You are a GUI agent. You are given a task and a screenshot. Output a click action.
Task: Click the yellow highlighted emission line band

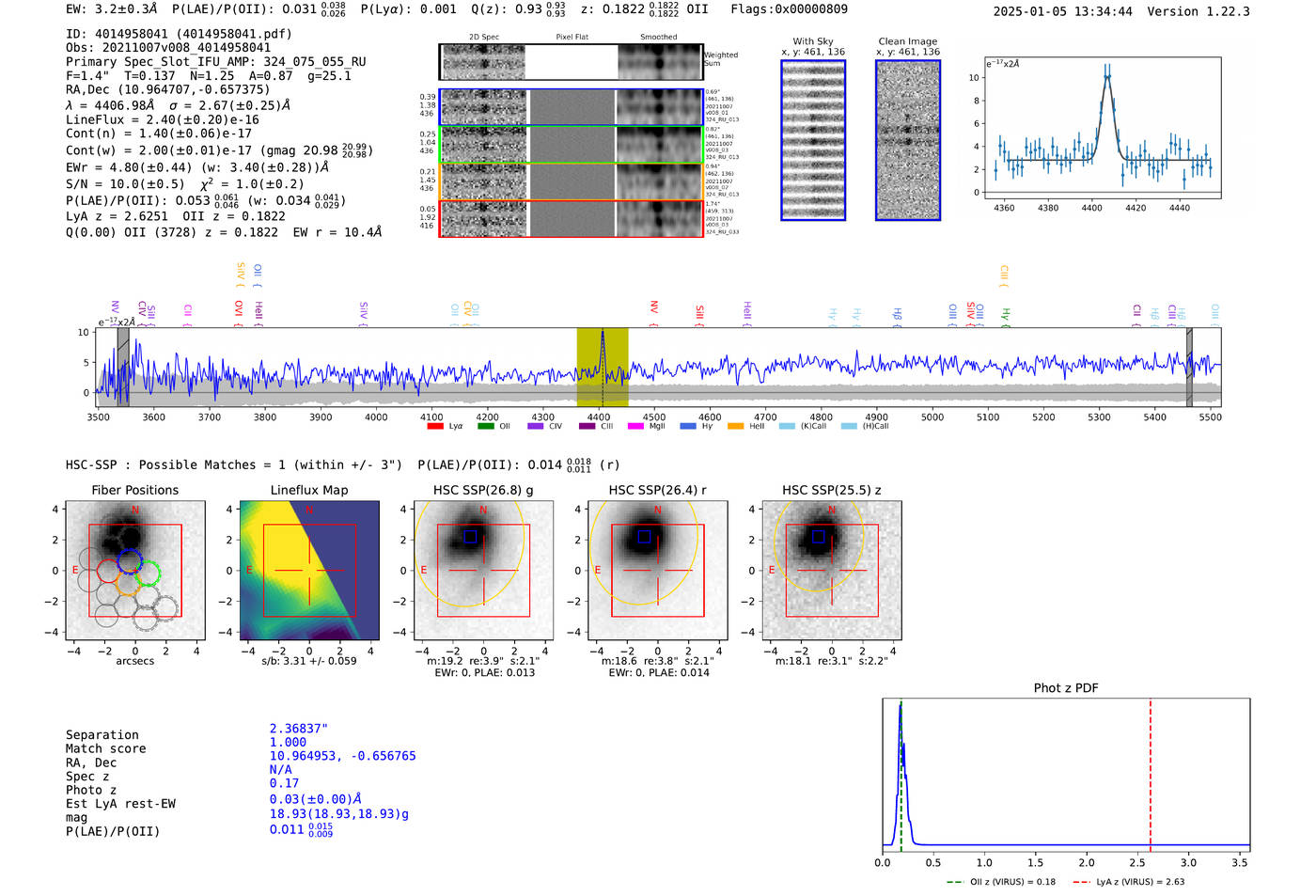[x=603, y=368]
